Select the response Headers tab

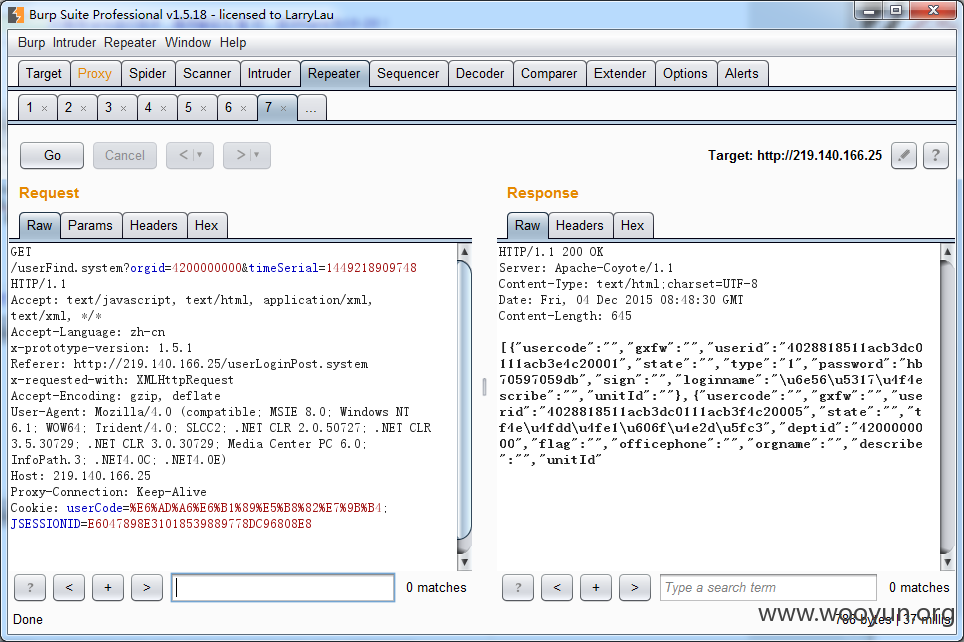580,226
